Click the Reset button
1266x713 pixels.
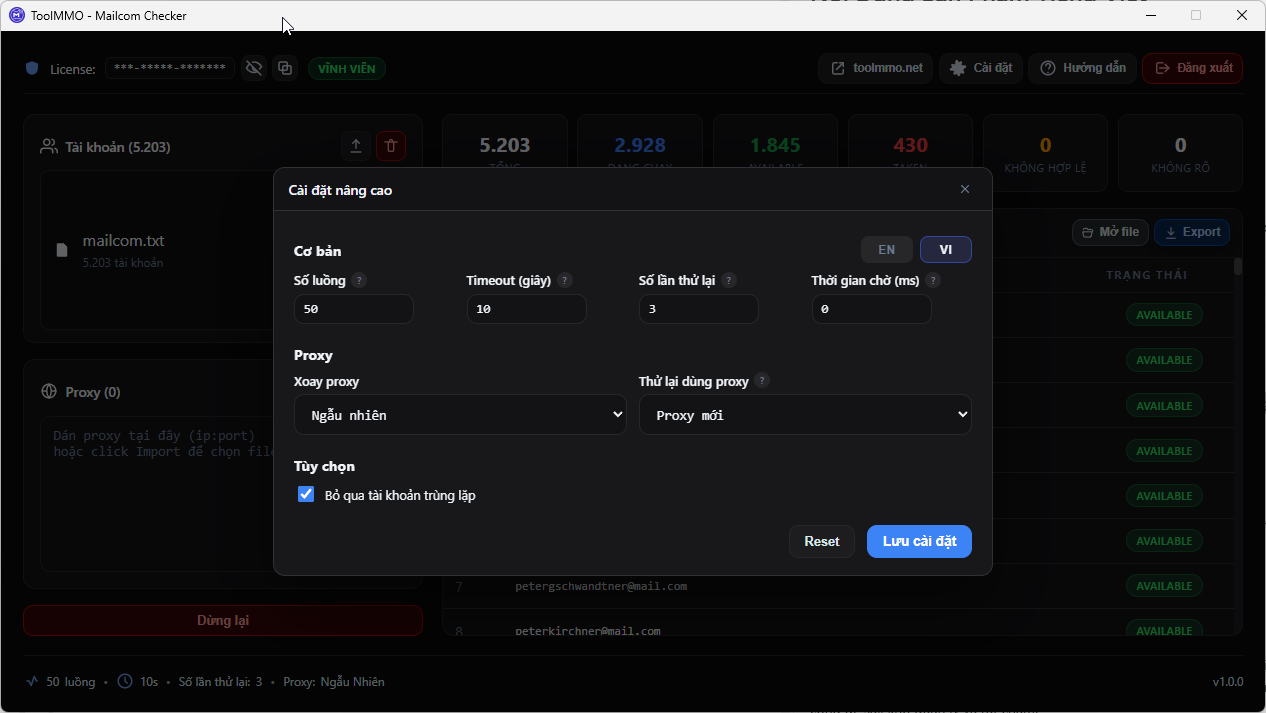click(822, 541)
